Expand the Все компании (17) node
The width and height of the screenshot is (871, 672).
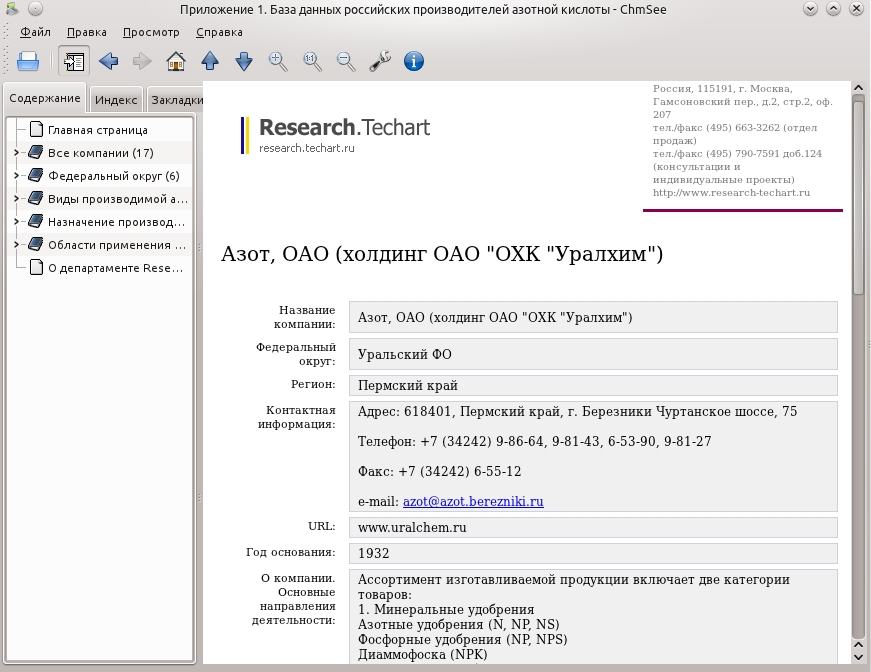point(17,152)
